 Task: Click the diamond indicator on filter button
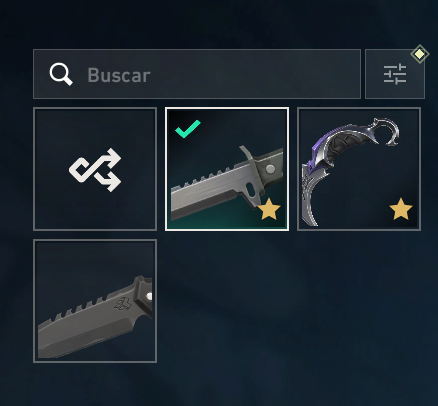[420, 54]
